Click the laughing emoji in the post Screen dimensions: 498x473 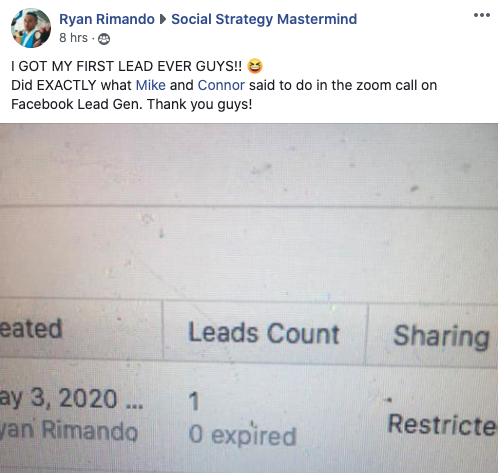click(x=255, y=66)
